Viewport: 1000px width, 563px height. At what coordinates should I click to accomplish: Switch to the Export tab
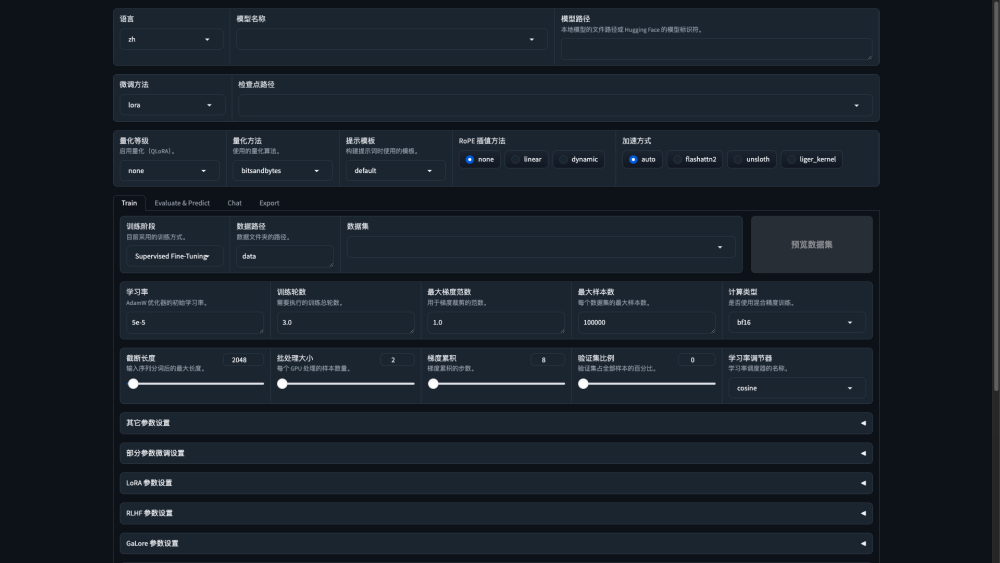269,203
